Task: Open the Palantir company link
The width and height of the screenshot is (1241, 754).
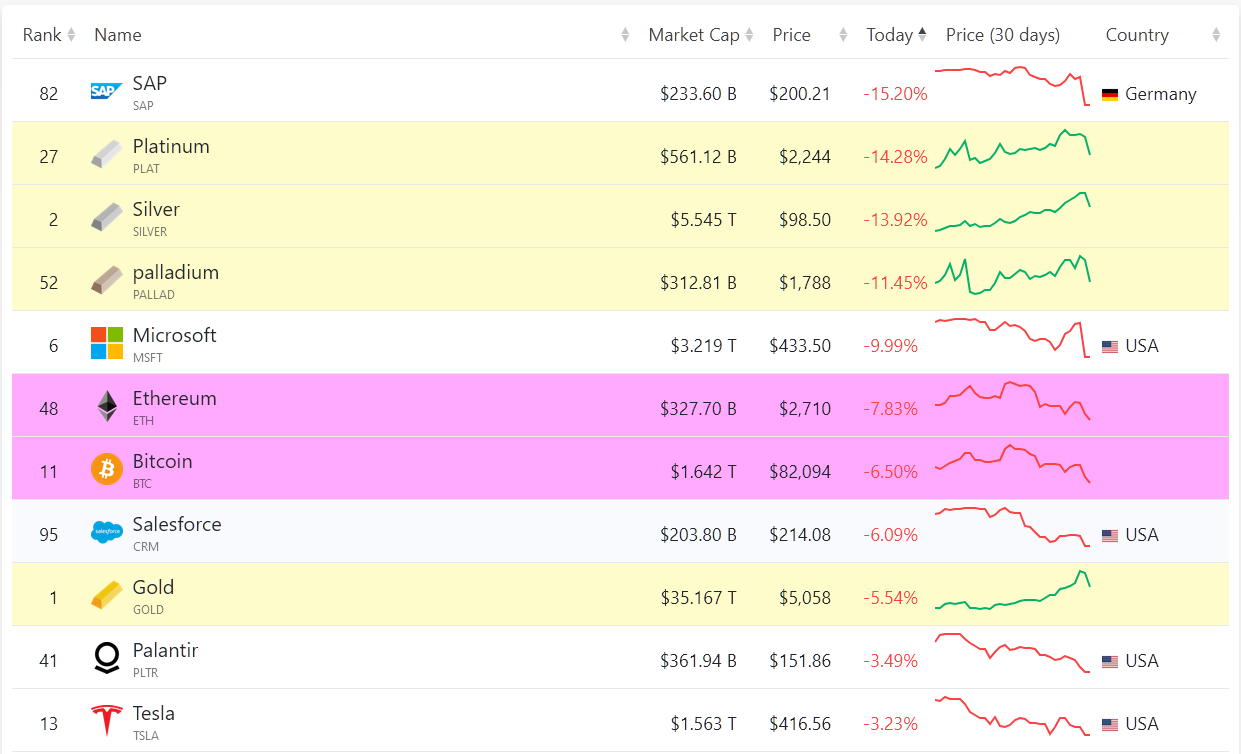Action: 165,650
